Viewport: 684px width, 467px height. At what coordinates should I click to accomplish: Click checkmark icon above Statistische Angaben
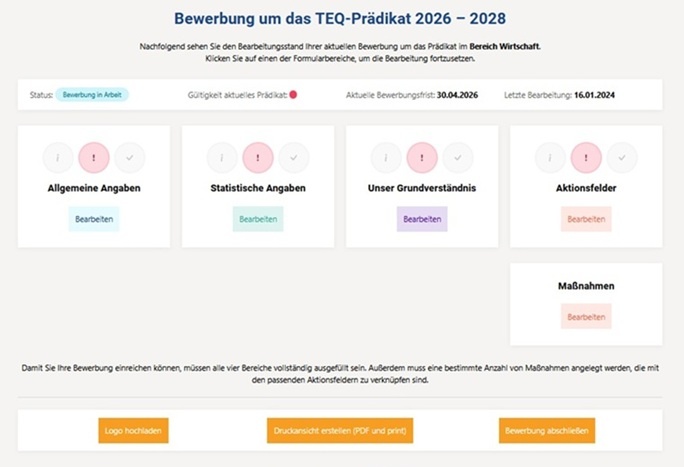coord(294,157)
